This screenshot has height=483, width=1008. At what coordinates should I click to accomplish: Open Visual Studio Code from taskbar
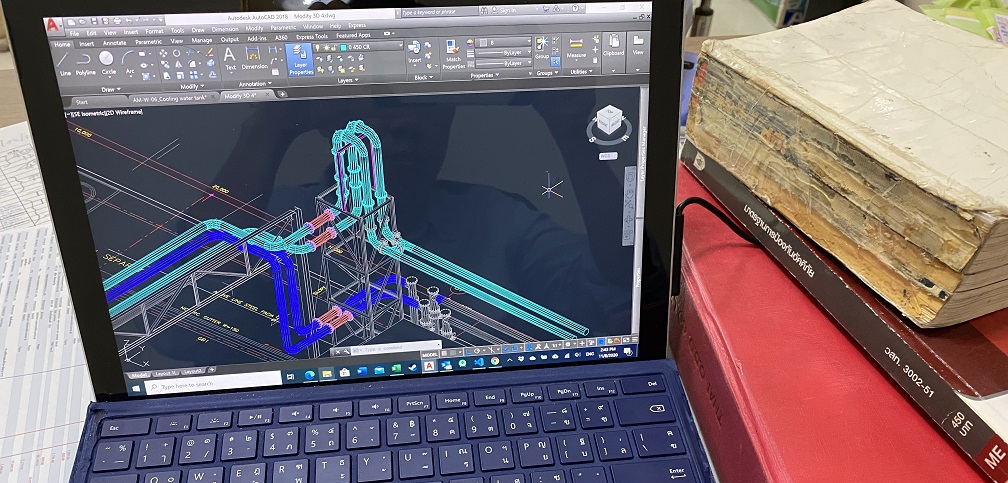tap(478, 362)
